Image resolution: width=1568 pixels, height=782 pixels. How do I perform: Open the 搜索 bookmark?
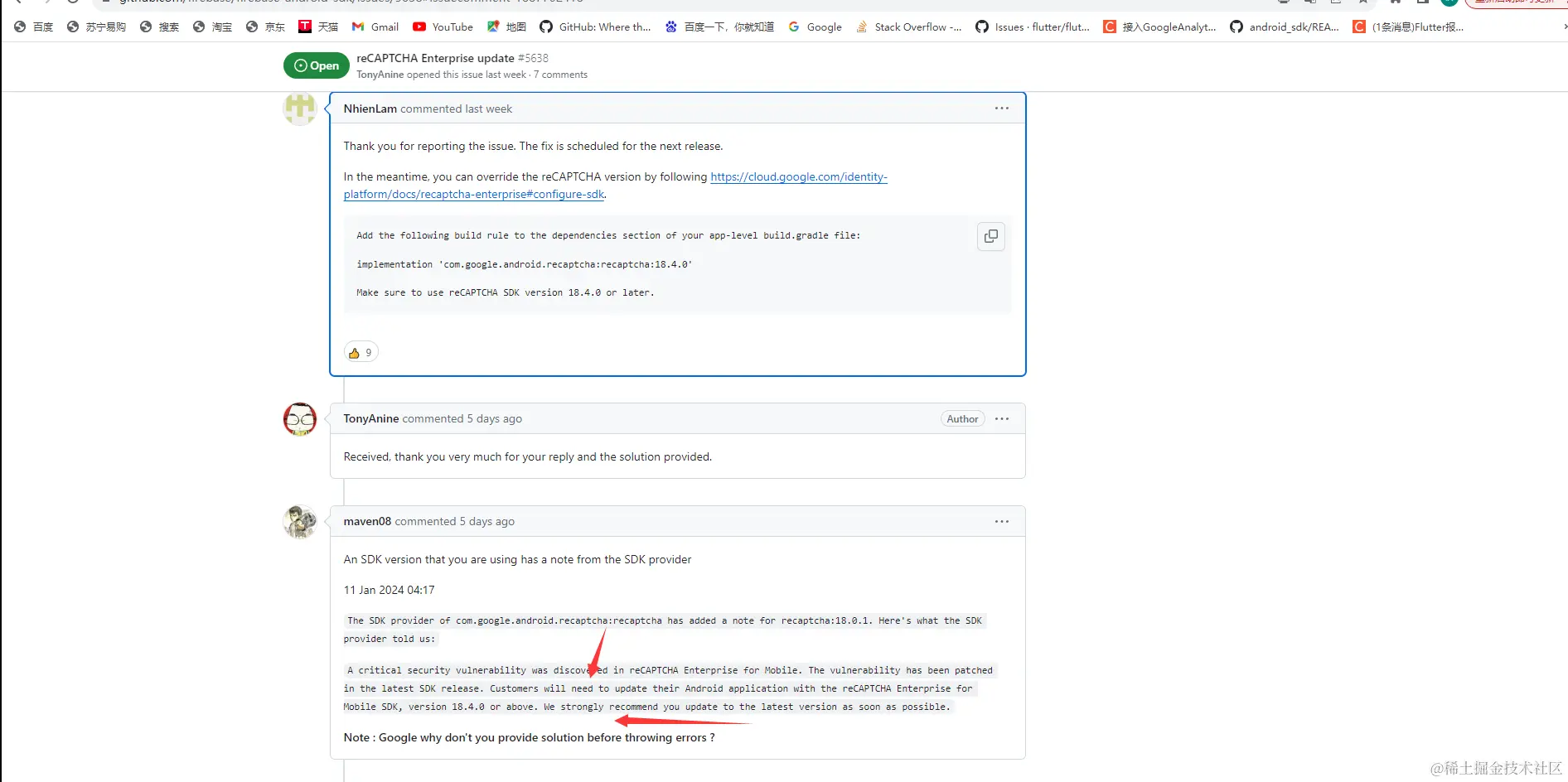(160, 27)
